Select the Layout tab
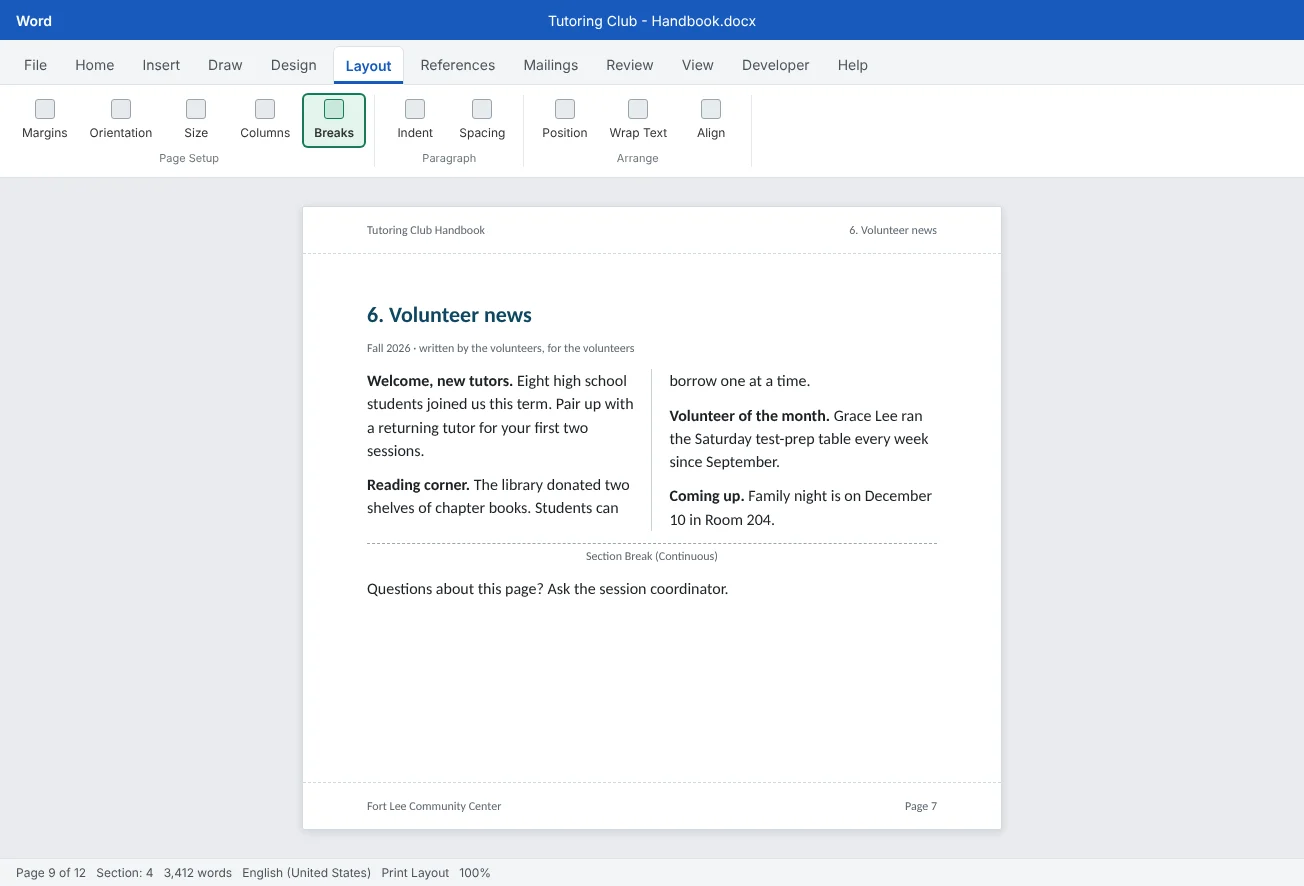 pos(368,66)
